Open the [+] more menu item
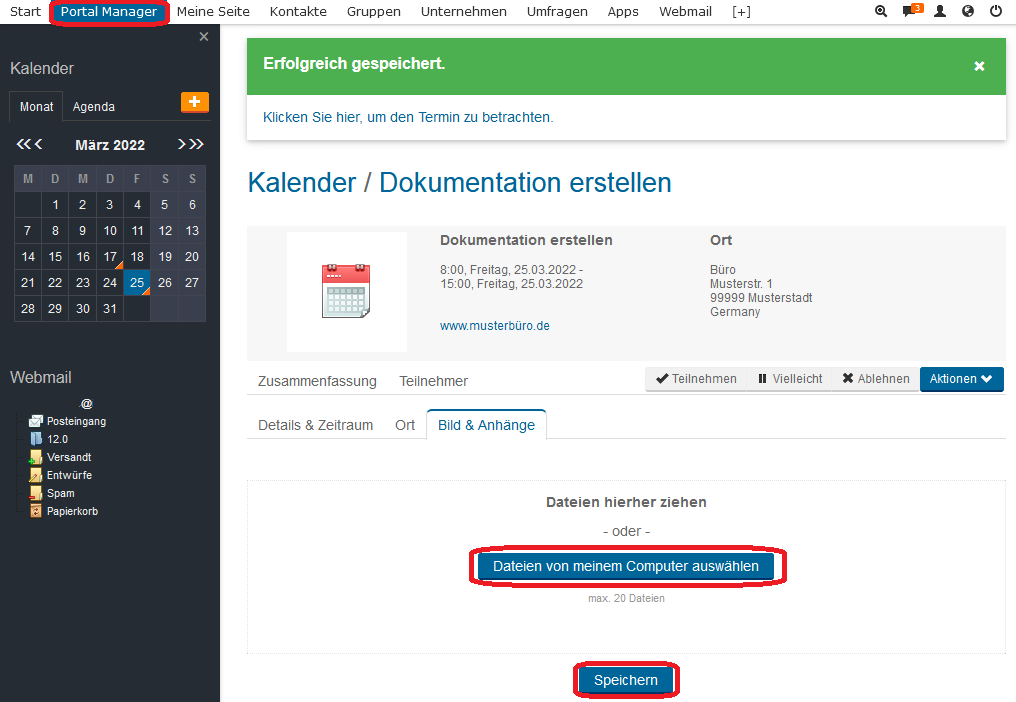Image resolution: width=1016 pixels, height=702 pixels. [x=741, y=12]
